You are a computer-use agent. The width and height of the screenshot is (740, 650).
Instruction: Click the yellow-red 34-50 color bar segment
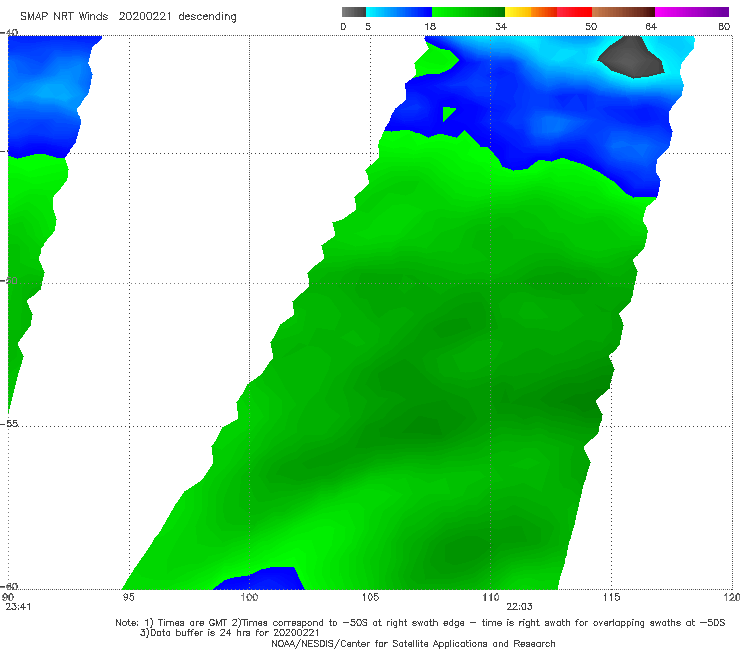548,12
